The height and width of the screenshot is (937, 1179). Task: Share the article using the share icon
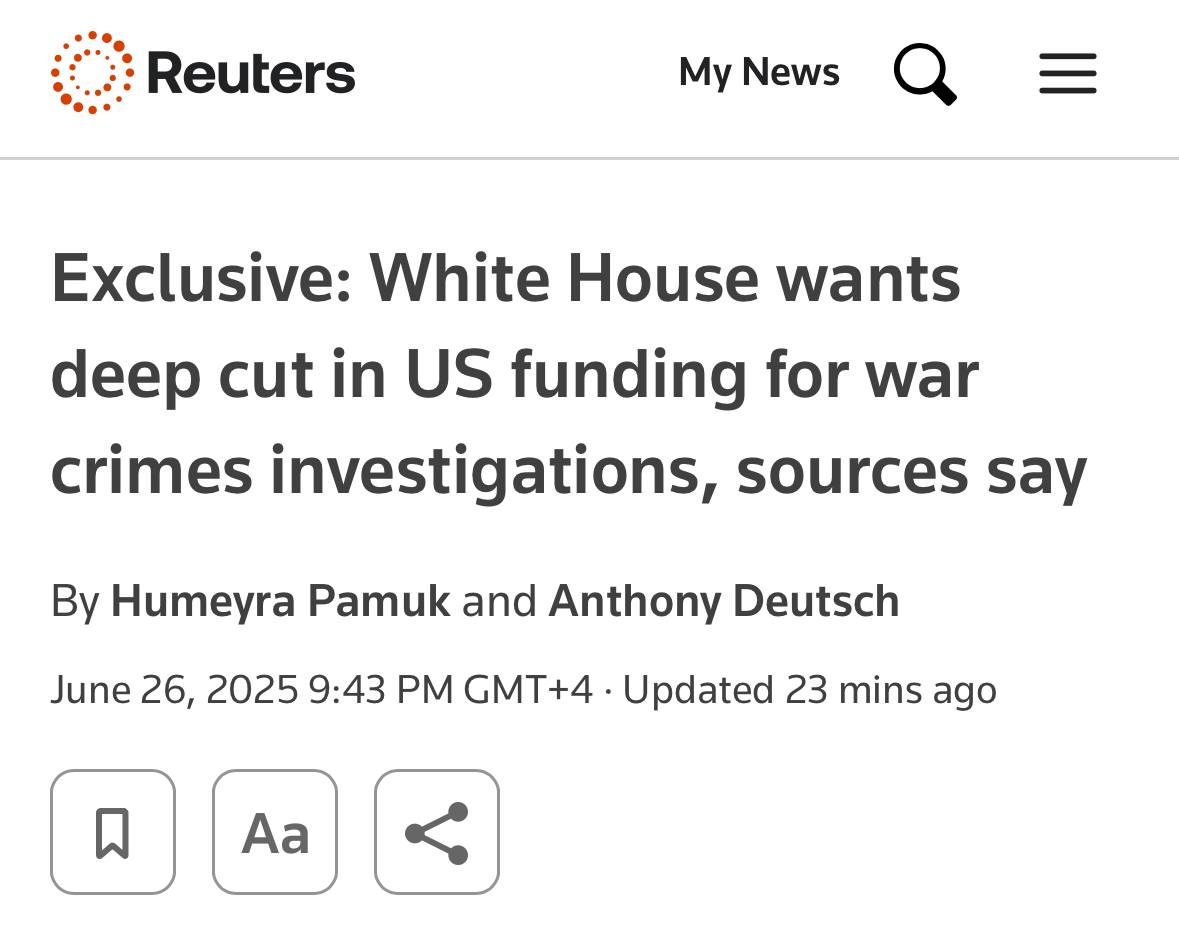[x=437, y=832]
